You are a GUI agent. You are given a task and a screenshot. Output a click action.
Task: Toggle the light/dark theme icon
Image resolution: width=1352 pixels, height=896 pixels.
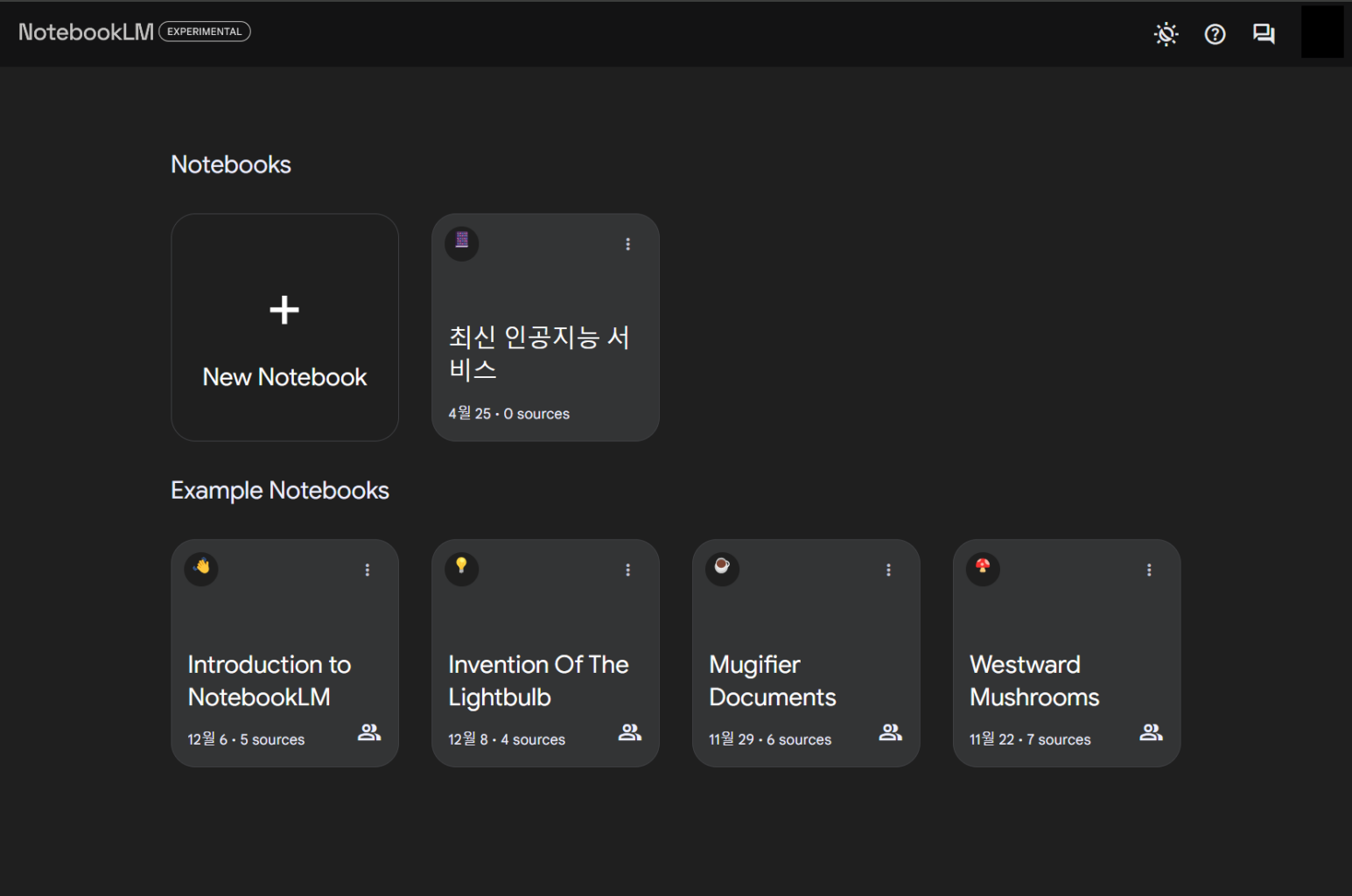pos(1166,34)
